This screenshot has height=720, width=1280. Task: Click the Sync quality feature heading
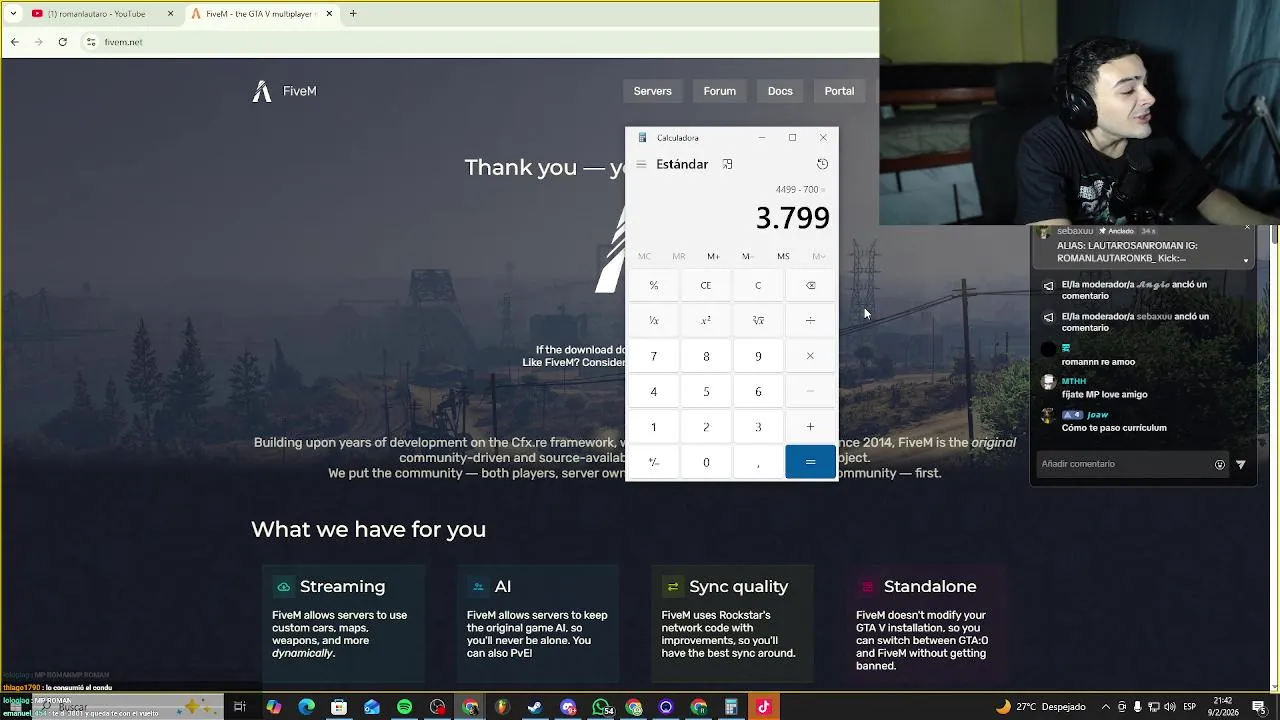coord(738,586)
